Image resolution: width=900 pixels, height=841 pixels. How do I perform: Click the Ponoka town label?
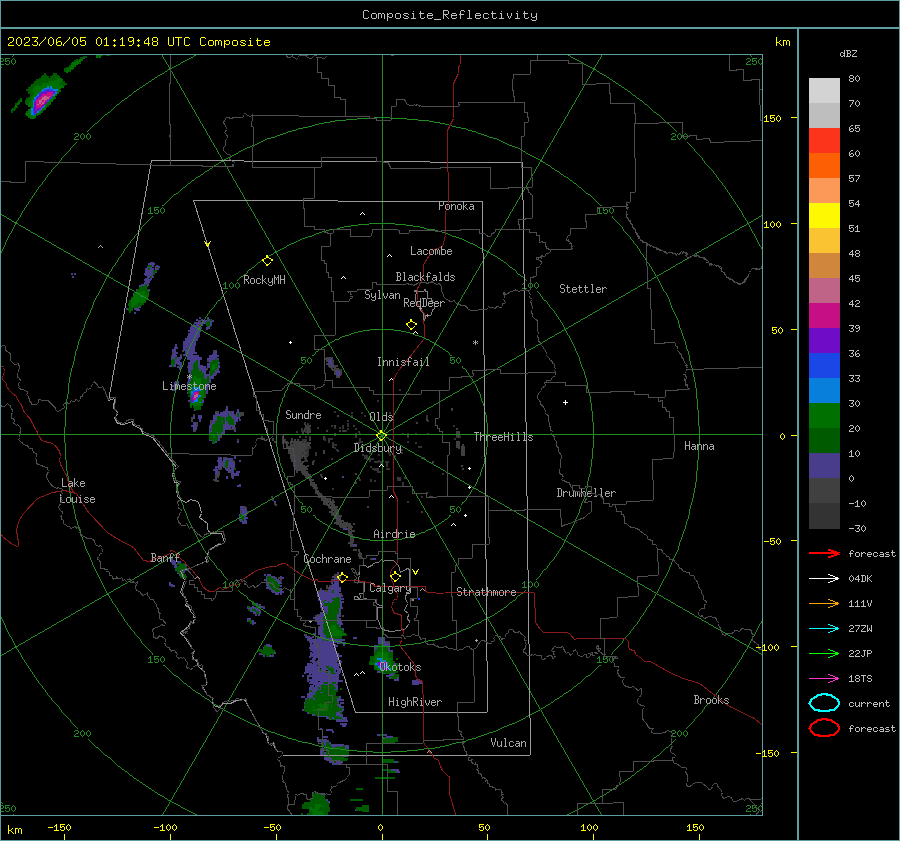pyautogui.click(x=456, y=206)
